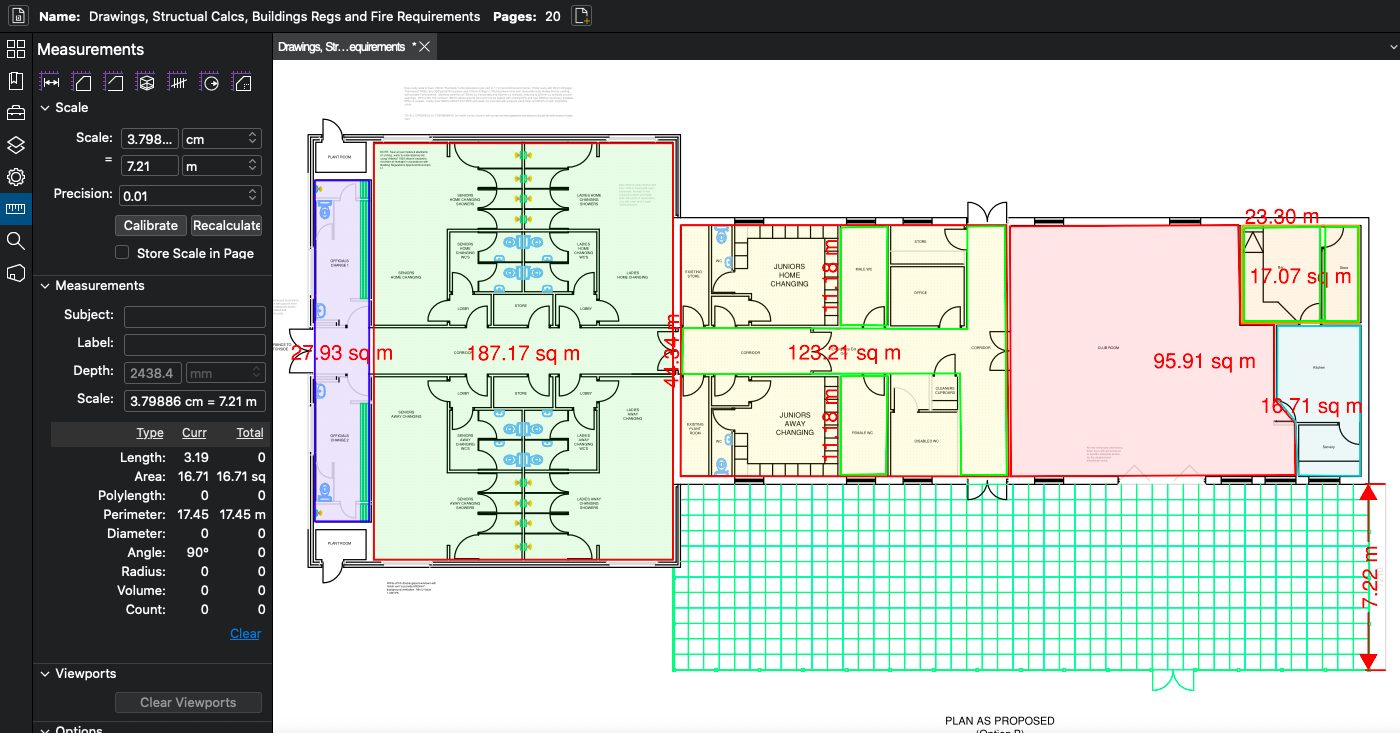
Task: Open the layers sidebar panel
Action: tap(15, 145)
